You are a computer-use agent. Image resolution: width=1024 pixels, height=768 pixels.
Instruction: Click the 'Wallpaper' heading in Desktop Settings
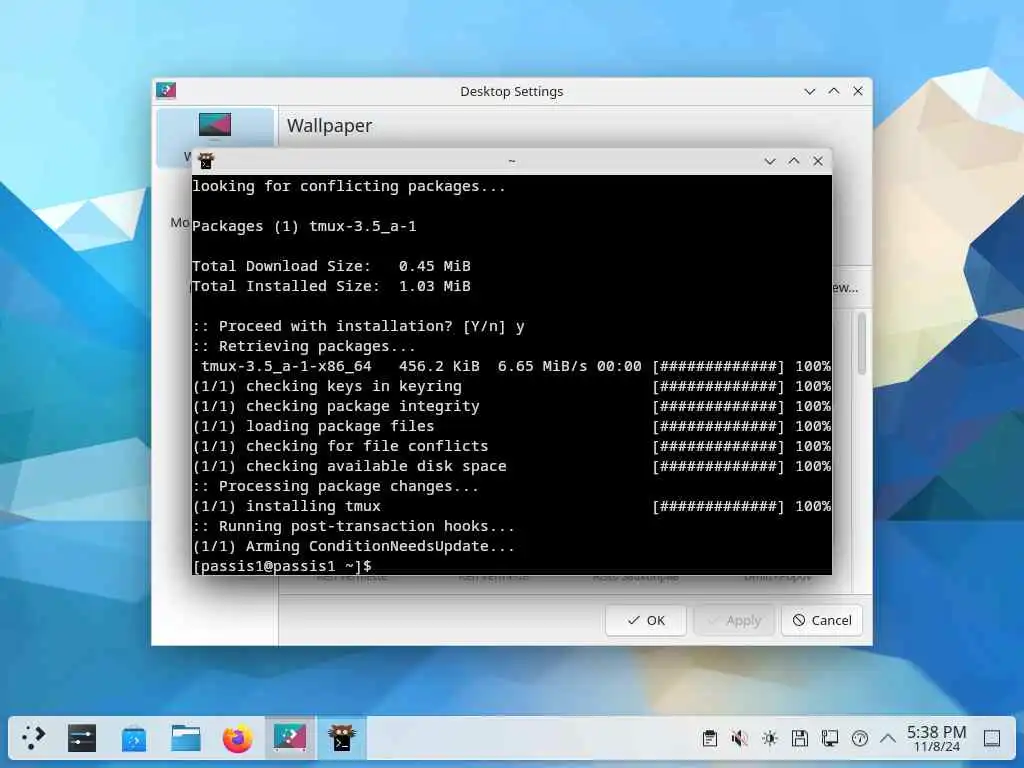[329, 125]
